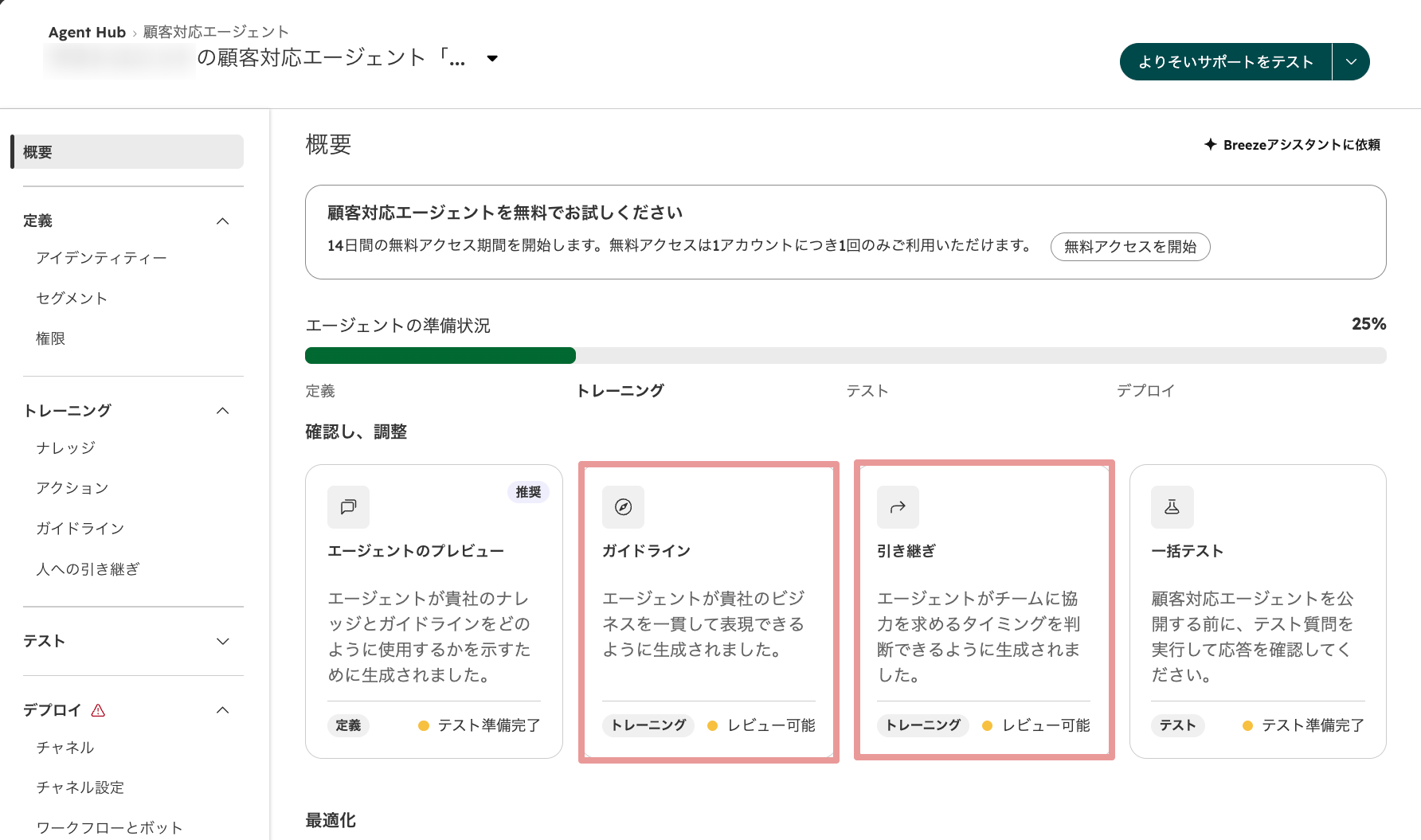Open the agent name dropdown caret in header
This screenshot has width=1421, height=840.
click(492, 58)
